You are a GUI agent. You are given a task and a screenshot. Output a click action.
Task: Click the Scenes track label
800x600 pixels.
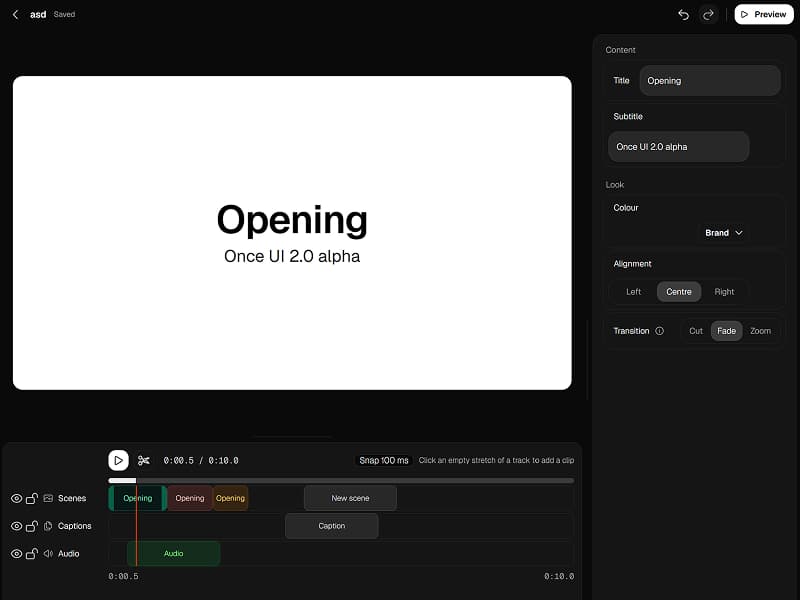72,498
